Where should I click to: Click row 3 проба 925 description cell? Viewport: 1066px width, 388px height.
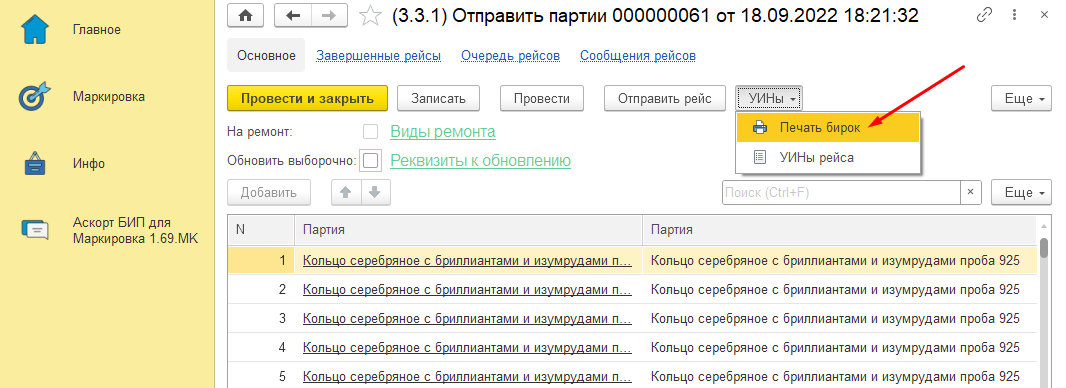pyautogui.click(x=840, y=319)
